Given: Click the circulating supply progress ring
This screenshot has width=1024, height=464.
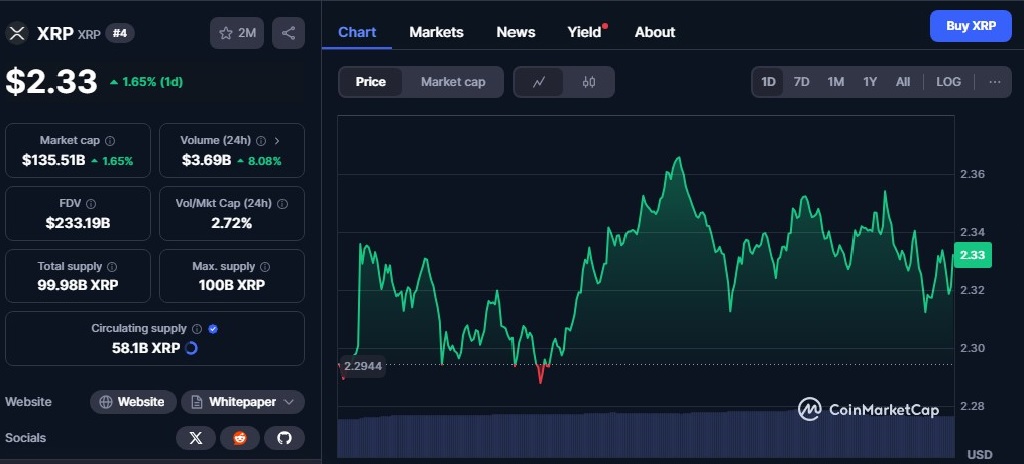Looking at the screenshot, I should tap(191, 348).
